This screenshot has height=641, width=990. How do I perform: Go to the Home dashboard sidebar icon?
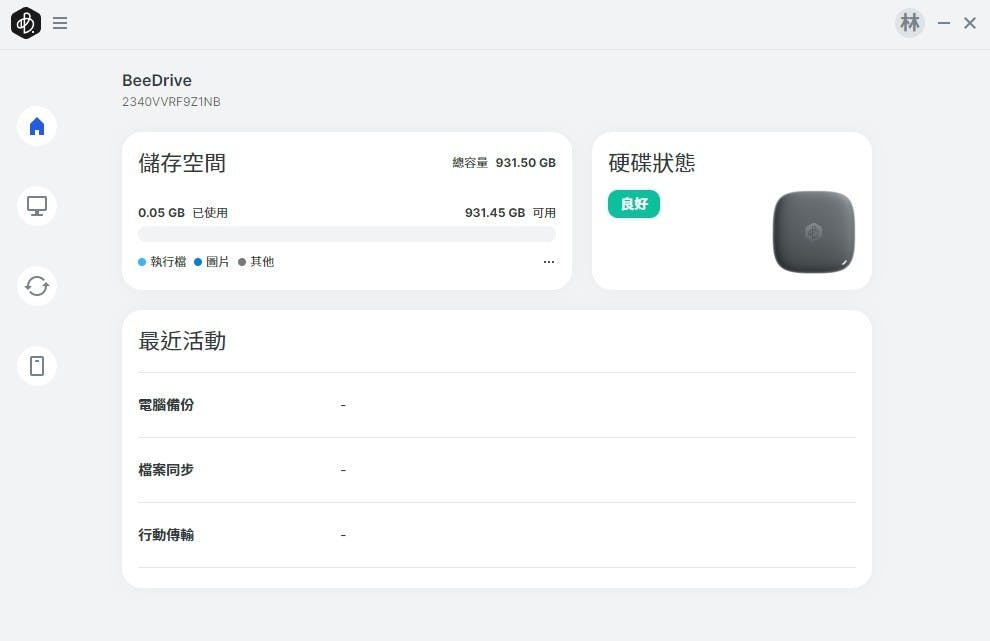(x=37, y=126)
